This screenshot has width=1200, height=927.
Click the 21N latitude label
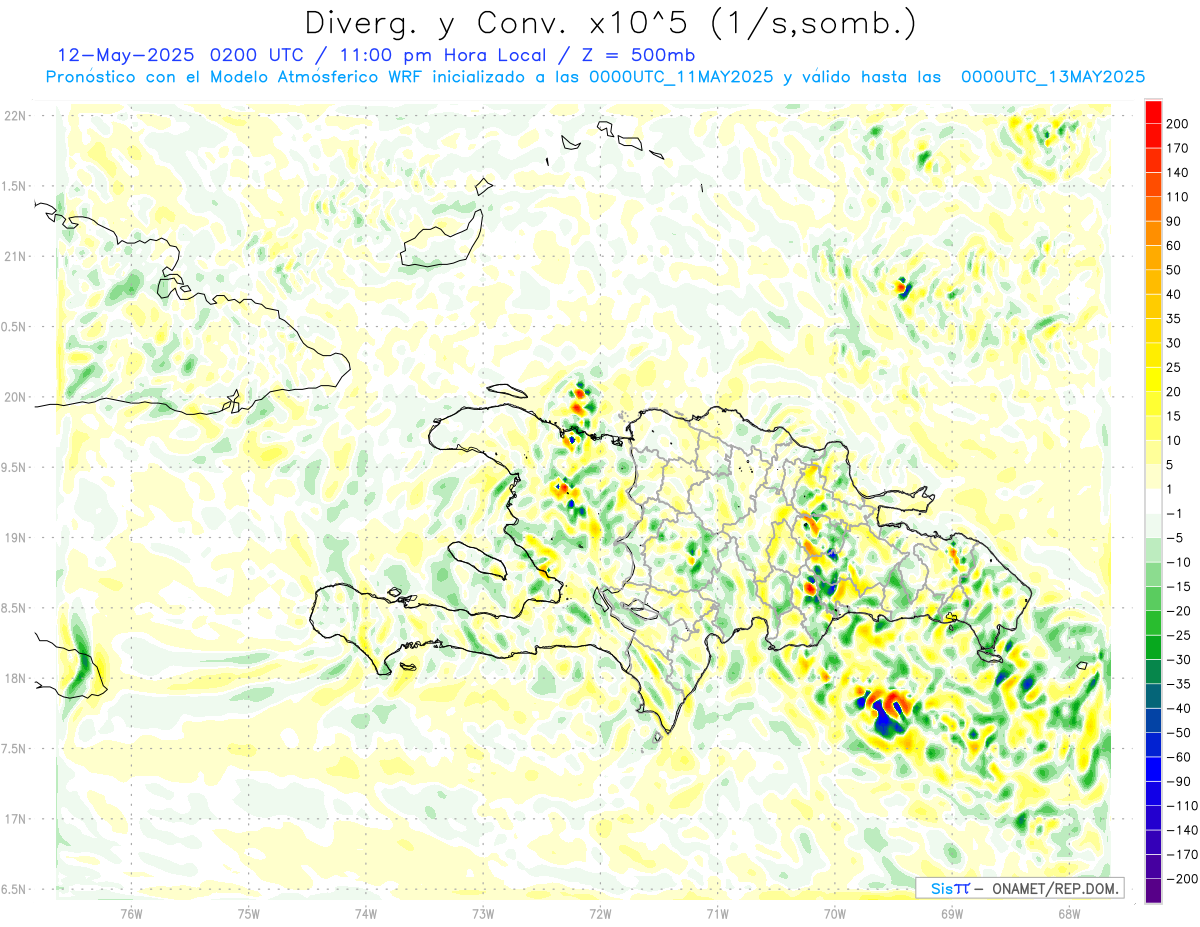(x=15, y=256)
